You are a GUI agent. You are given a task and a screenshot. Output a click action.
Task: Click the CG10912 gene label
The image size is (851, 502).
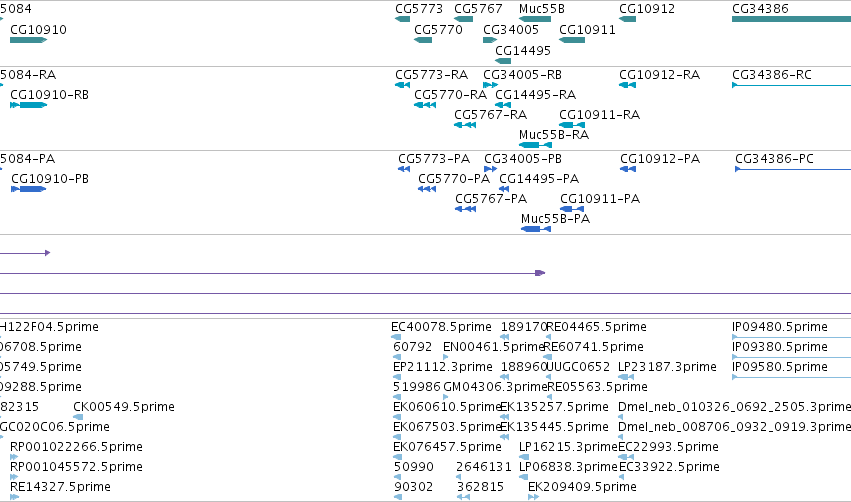(647, 9)
